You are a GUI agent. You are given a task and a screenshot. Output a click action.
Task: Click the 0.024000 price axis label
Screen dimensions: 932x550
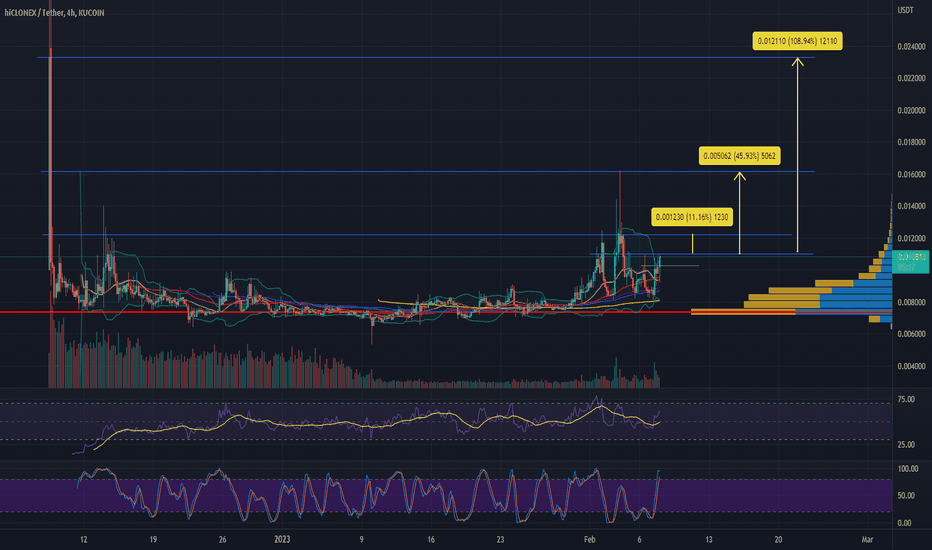coord(911,46)
